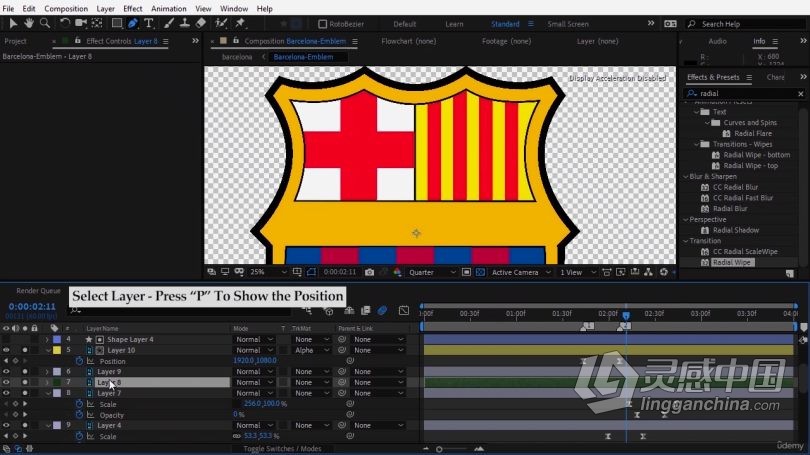
Task: Hide Layer 10 with eye toggle
Action: (x=6, y=350)
